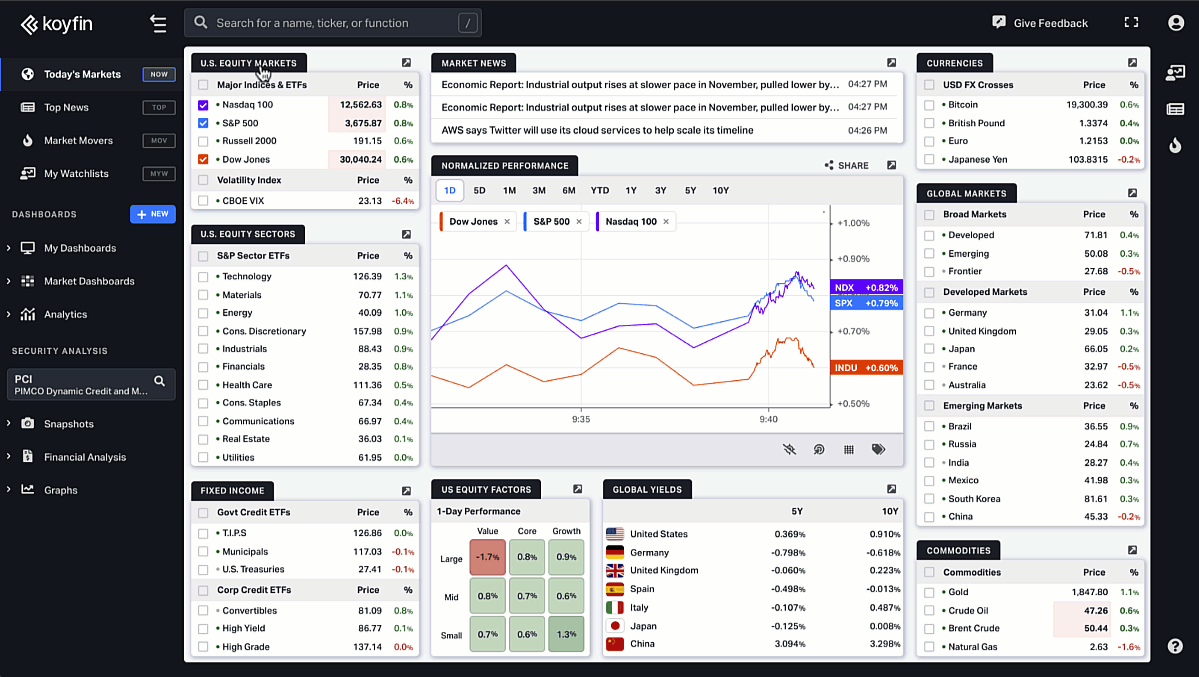Collapse the sidebar menu icon

click(x=158, y=24)
